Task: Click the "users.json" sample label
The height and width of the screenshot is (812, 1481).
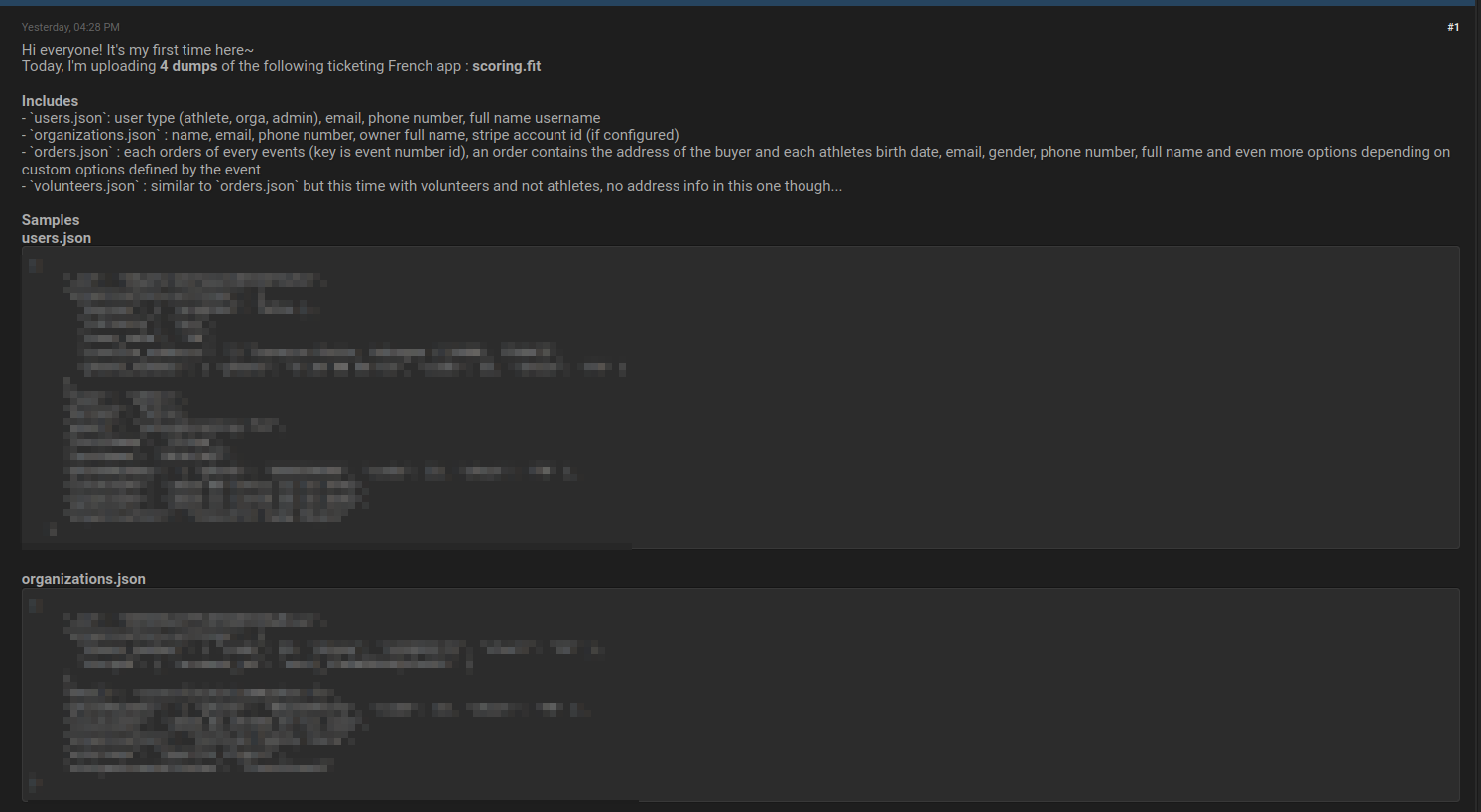Action: point(57,238)
